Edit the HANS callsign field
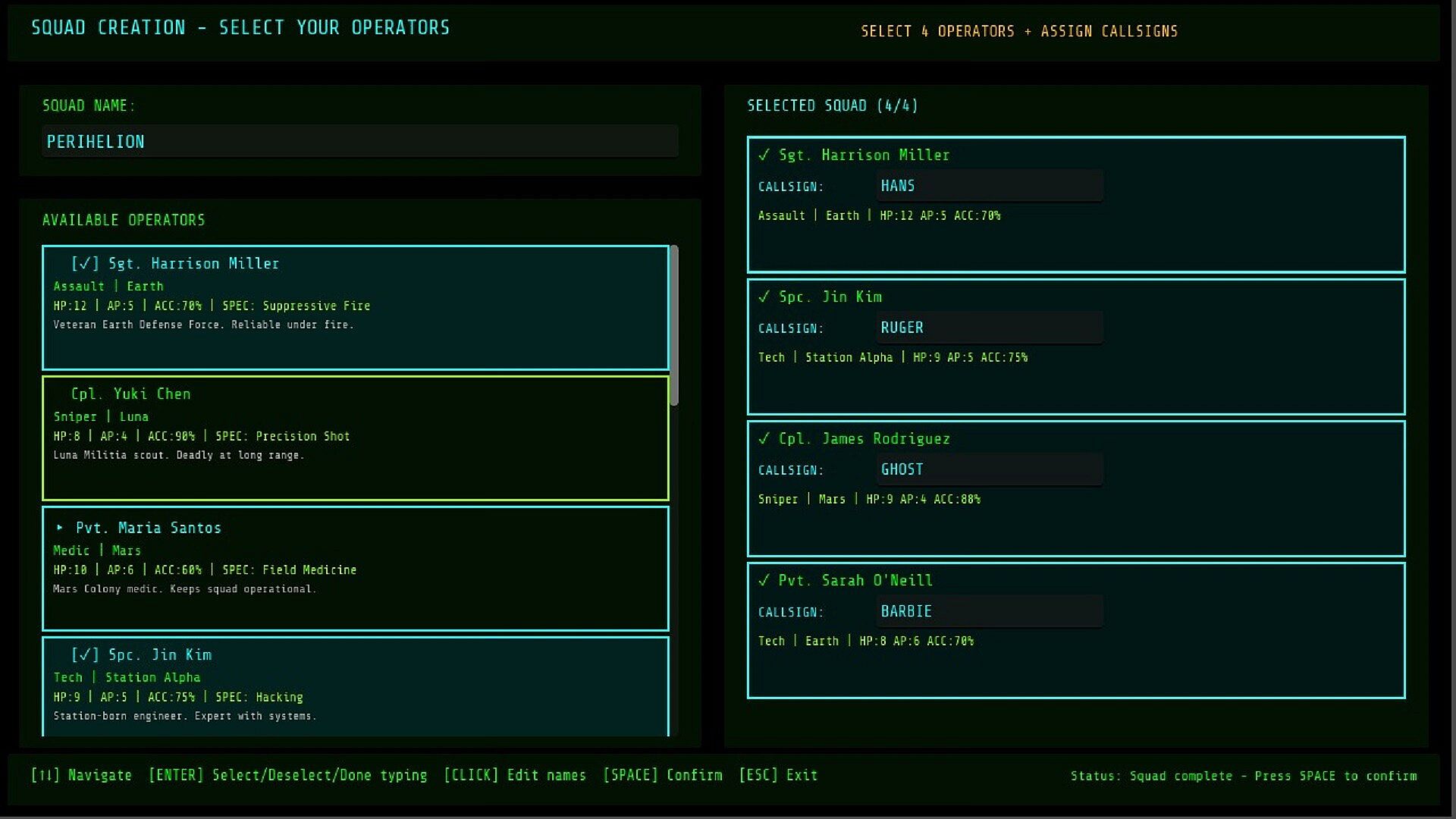1456x819 pixels. [989, 186]
